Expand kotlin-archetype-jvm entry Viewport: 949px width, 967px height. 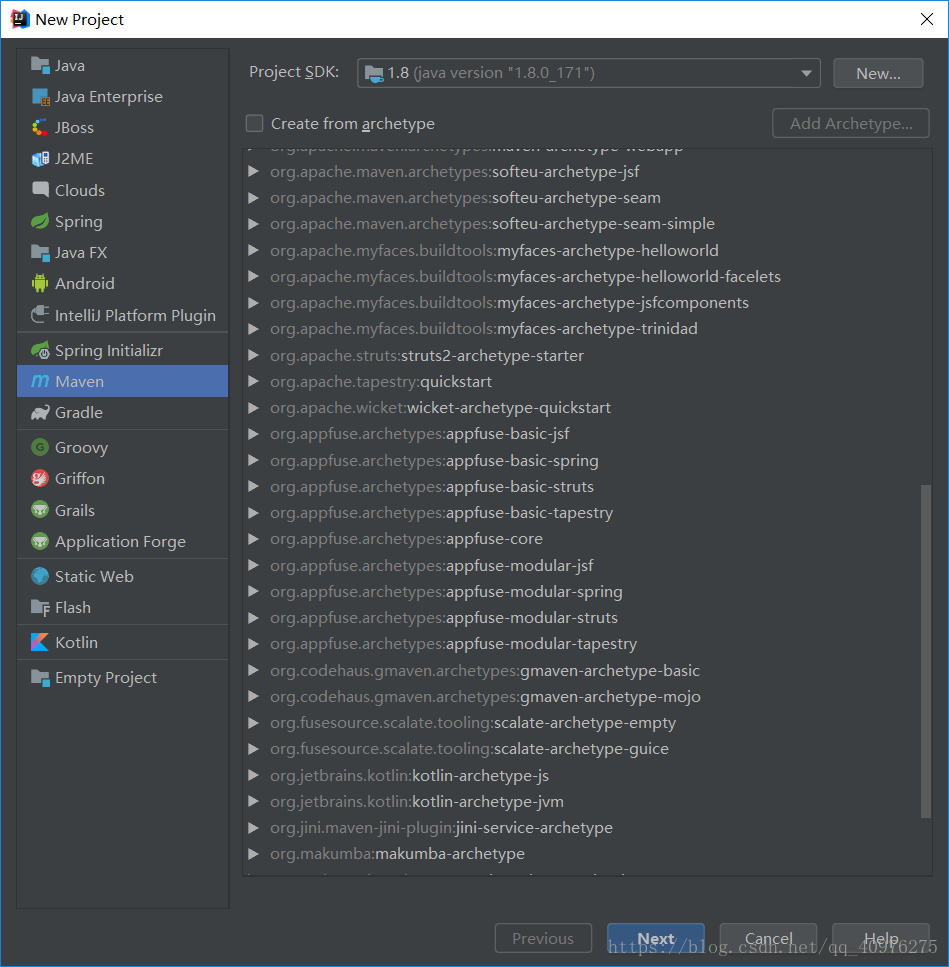point(253,802)
